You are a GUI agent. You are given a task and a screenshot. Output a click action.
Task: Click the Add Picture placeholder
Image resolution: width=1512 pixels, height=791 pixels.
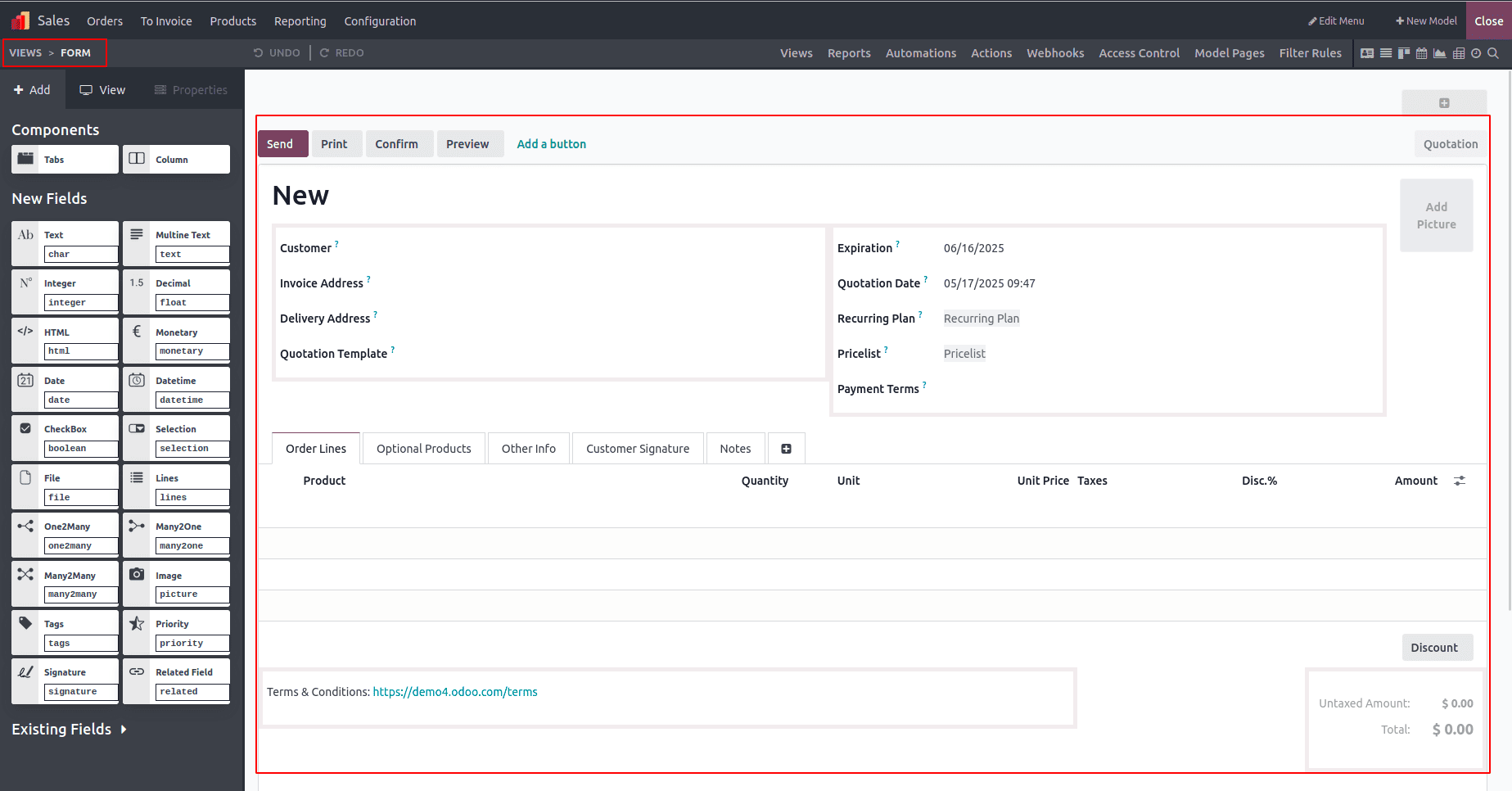tap(1437, 215)
